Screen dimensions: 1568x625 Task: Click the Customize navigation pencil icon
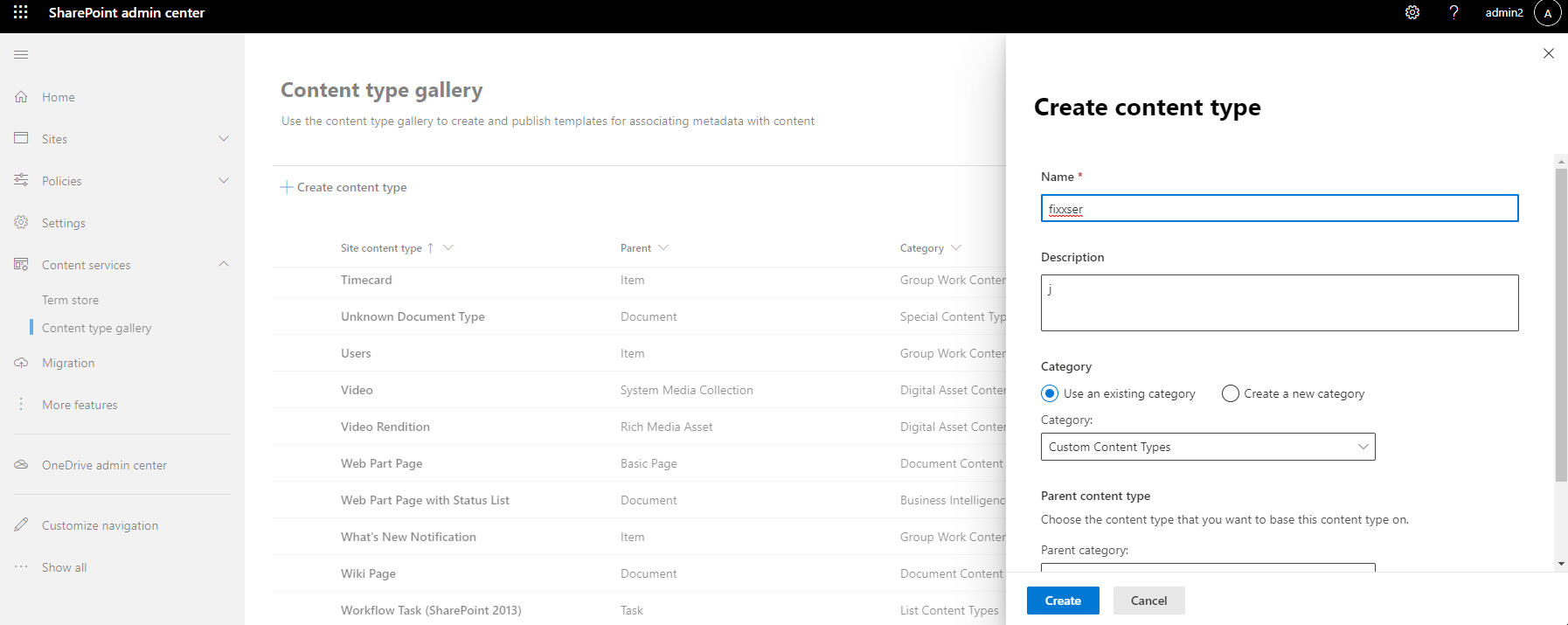(21, 524)
